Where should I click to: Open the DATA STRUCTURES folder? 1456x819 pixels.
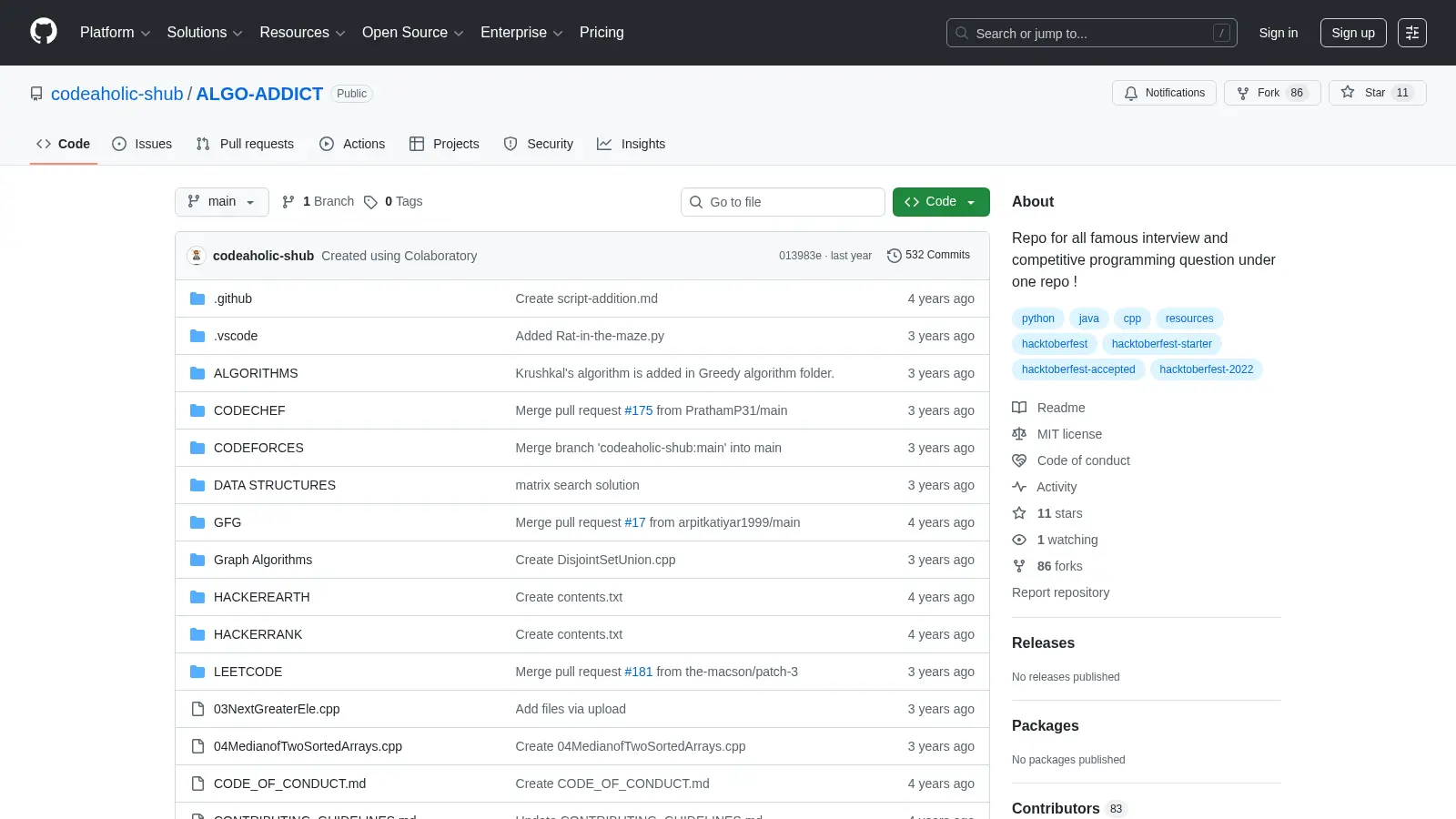coord(275,485)
